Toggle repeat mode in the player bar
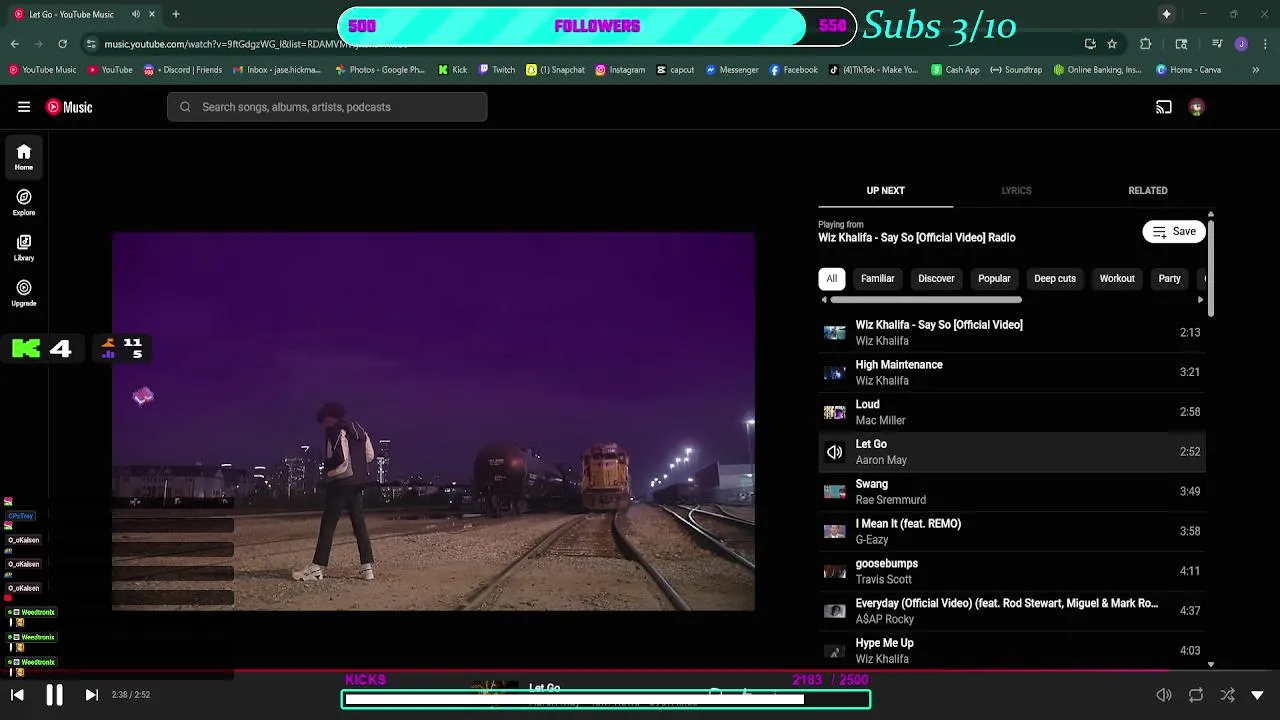Screen dimensions: 1280x720 pyautogui.click(x=1196, y=695)
